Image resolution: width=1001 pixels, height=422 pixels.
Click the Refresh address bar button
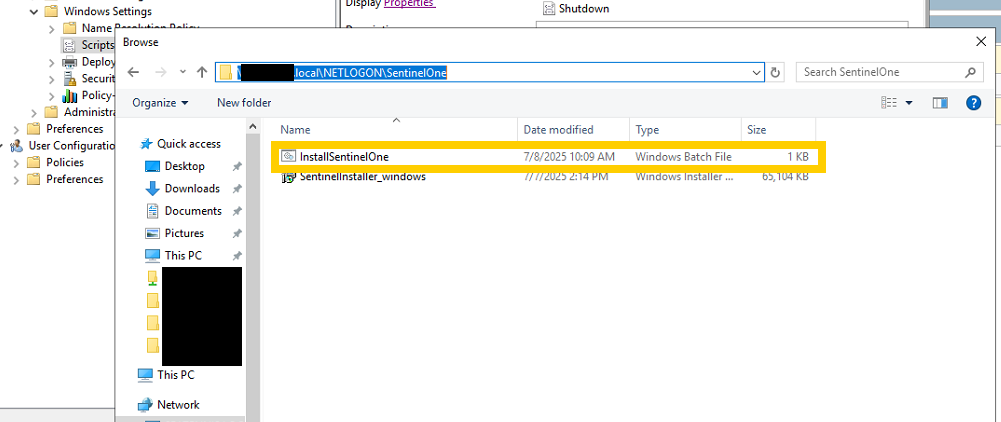point(775,72)
